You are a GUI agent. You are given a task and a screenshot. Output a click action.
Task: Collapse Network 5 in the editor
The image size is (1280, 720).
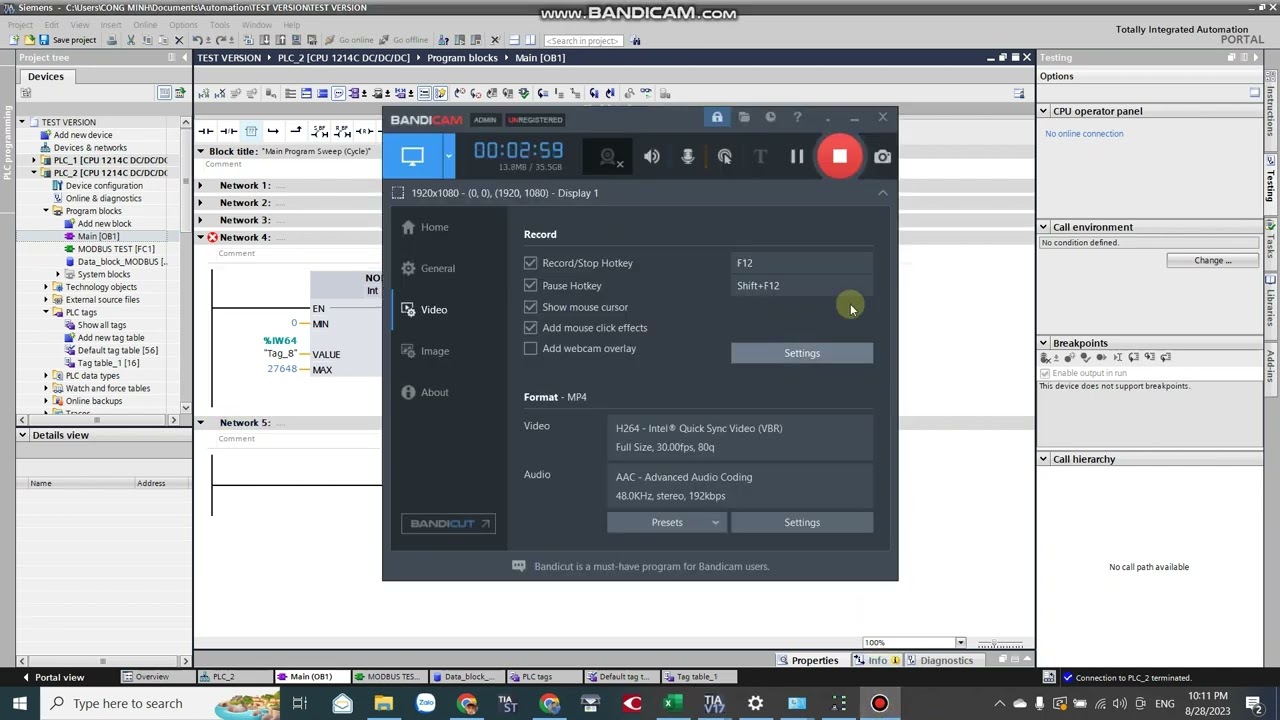pos(200,423)
